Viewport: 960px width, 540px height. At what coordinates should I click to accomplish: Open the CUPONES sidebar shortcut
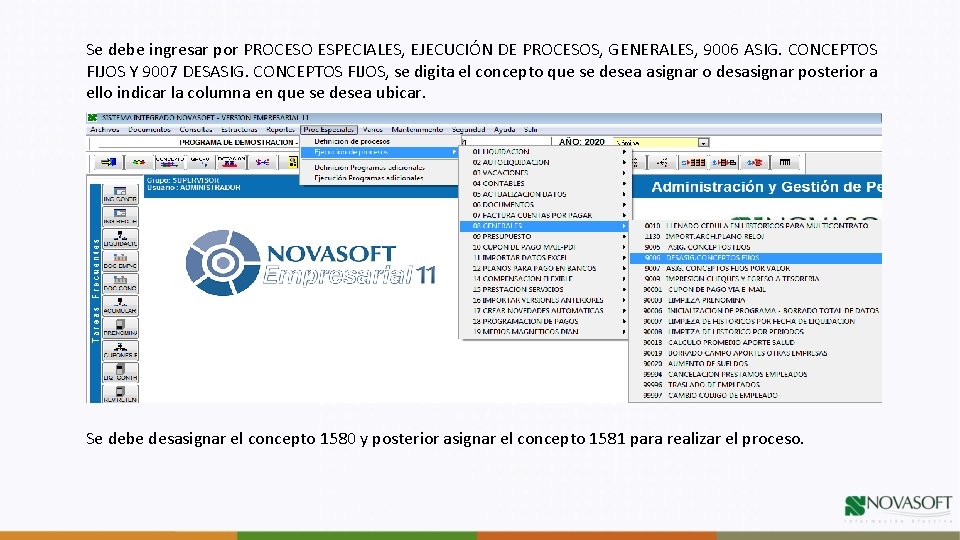[x=120, y=350]
